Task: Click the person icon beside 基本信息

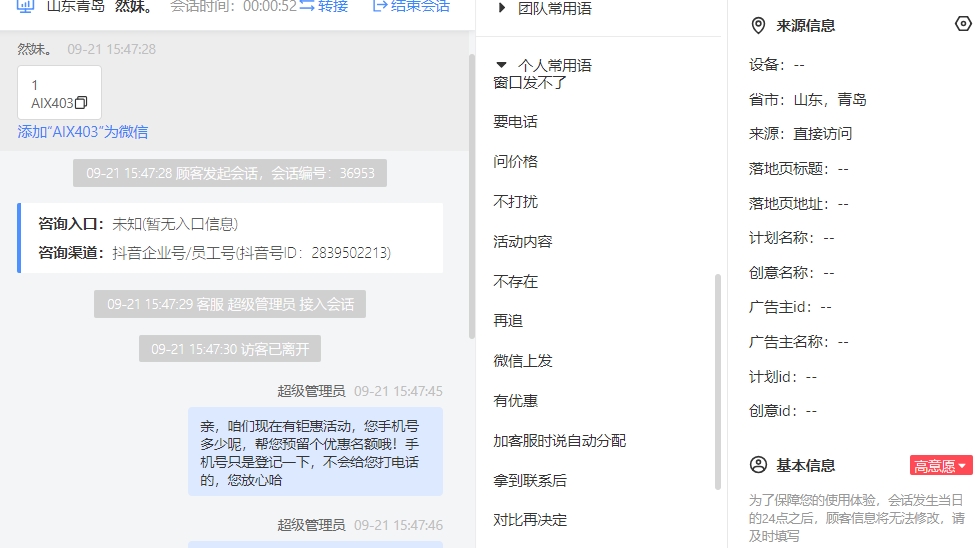Action: click(758, 465)
